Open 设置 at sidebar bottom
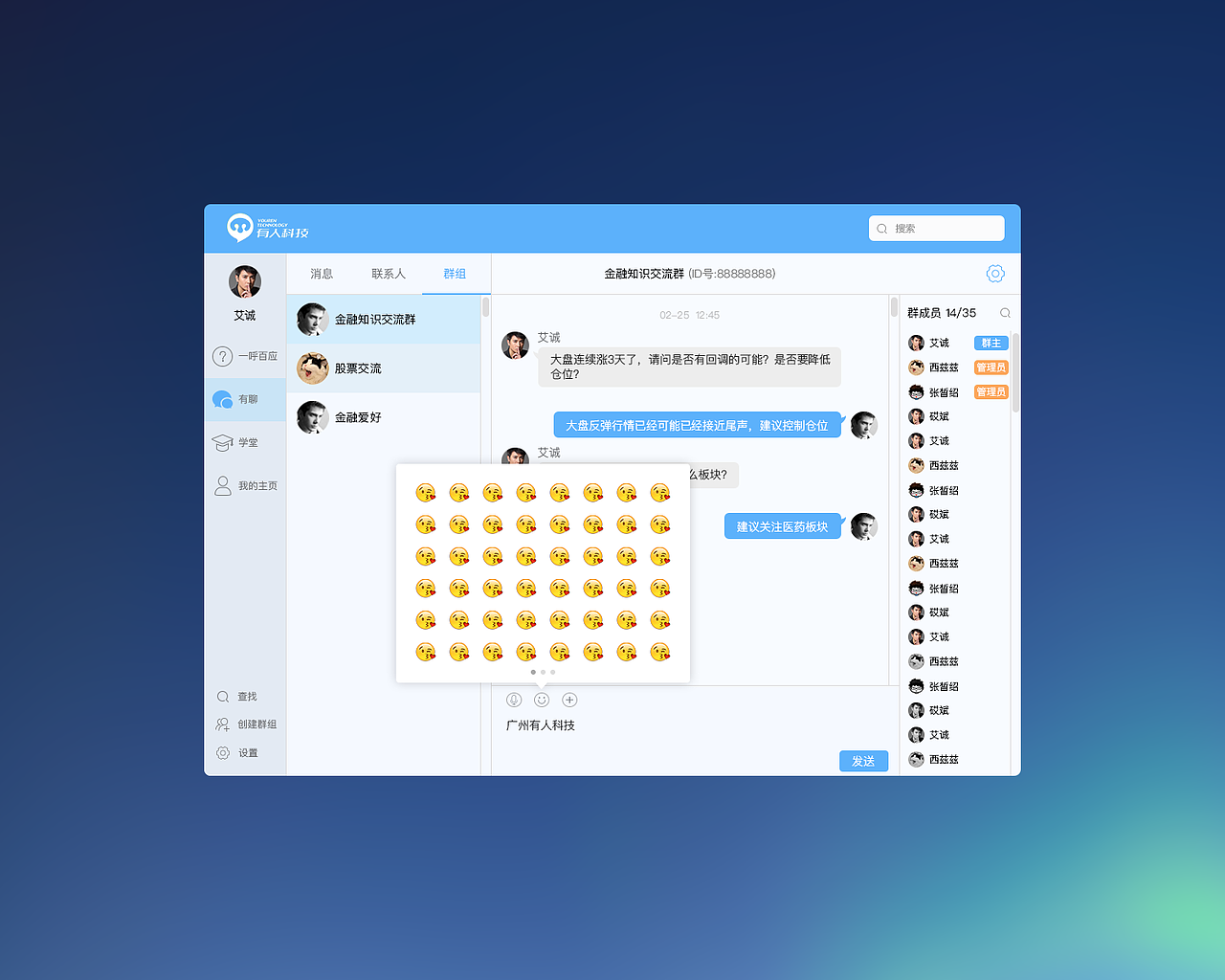1225x980 pixels. [x=237, y=753]
